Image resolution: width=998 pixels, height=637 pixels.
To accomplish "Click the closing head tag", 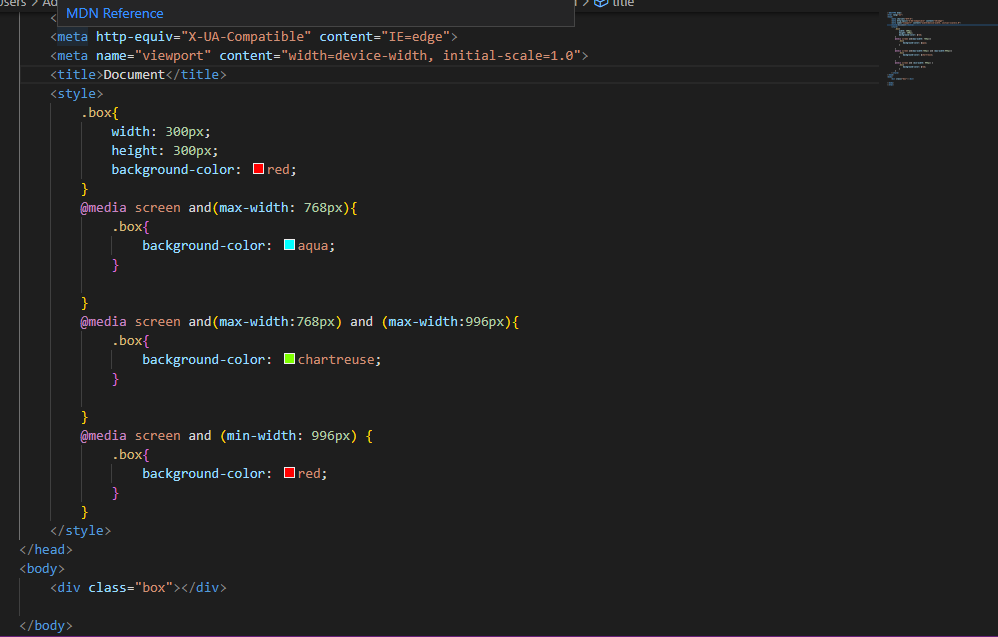I will (46, 550).
